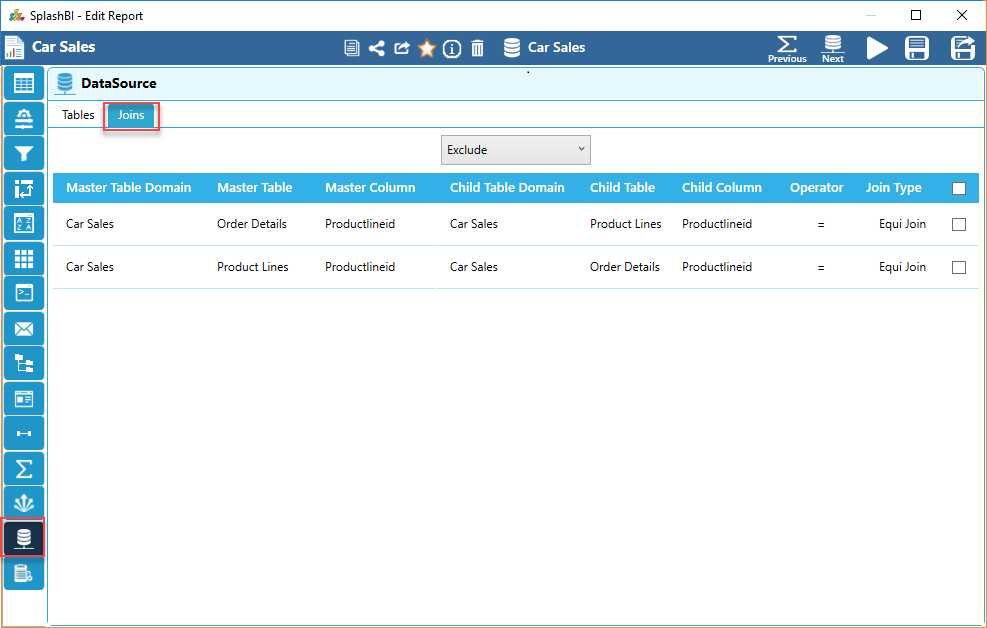This screenshot has width=987, height=628.
Task: Open the A-Z sort sidebar icon
Action: pyautogui.click(x=24, y=223)
